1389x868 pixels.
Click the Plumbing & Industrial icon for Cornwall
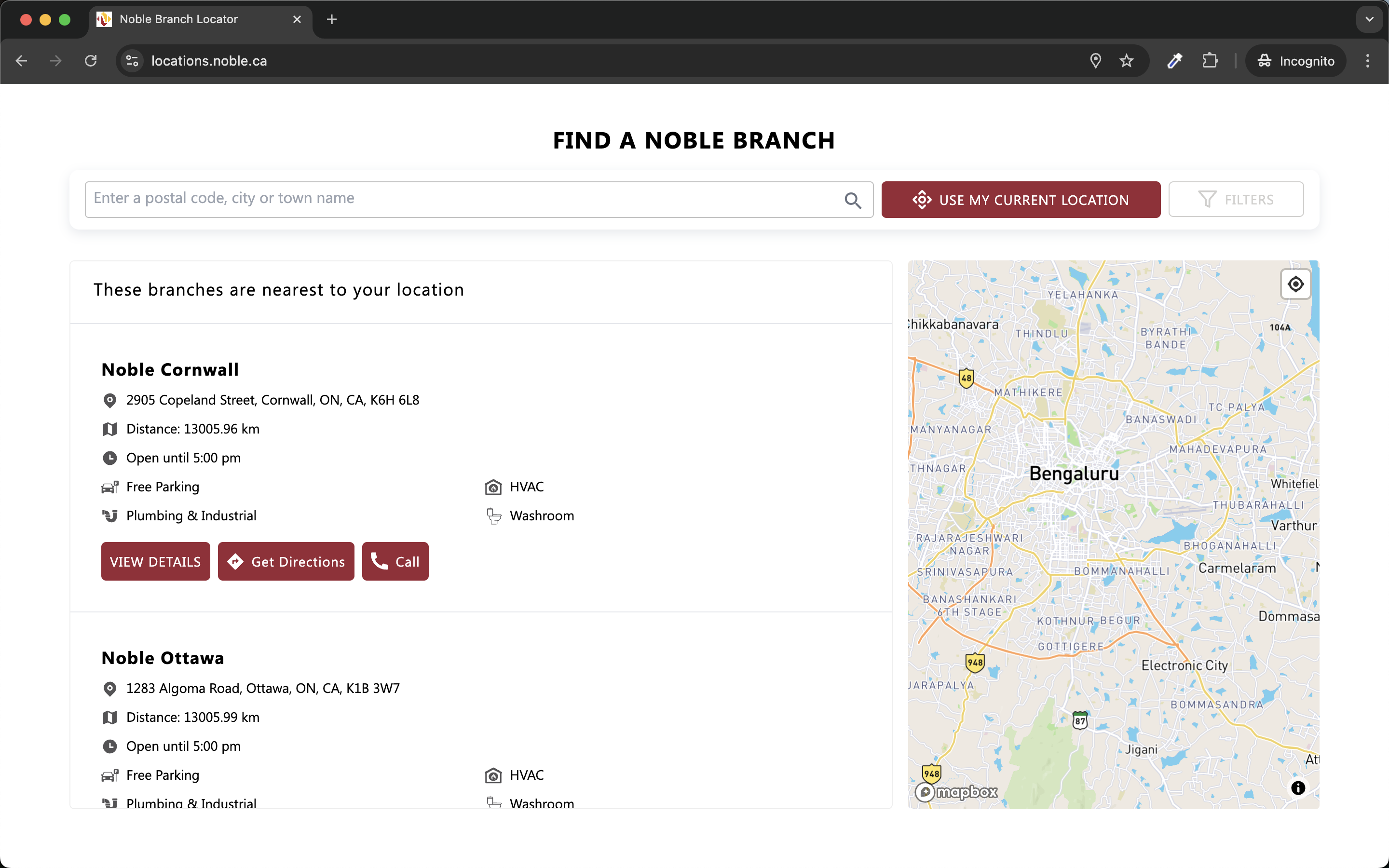(109, 516)
